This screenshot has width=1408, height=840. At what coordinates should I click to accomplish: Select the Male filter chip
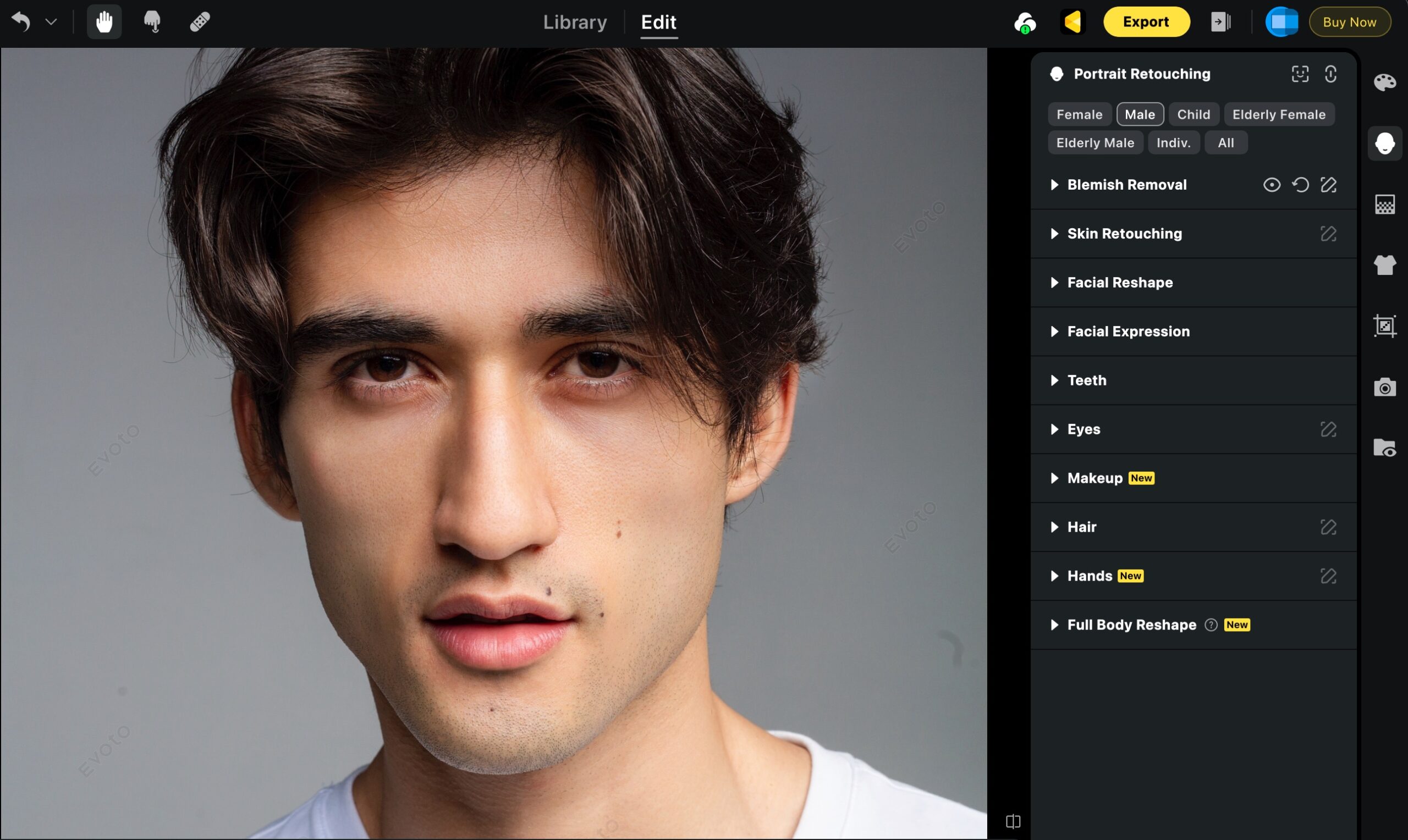click(x=1140, y=114)
